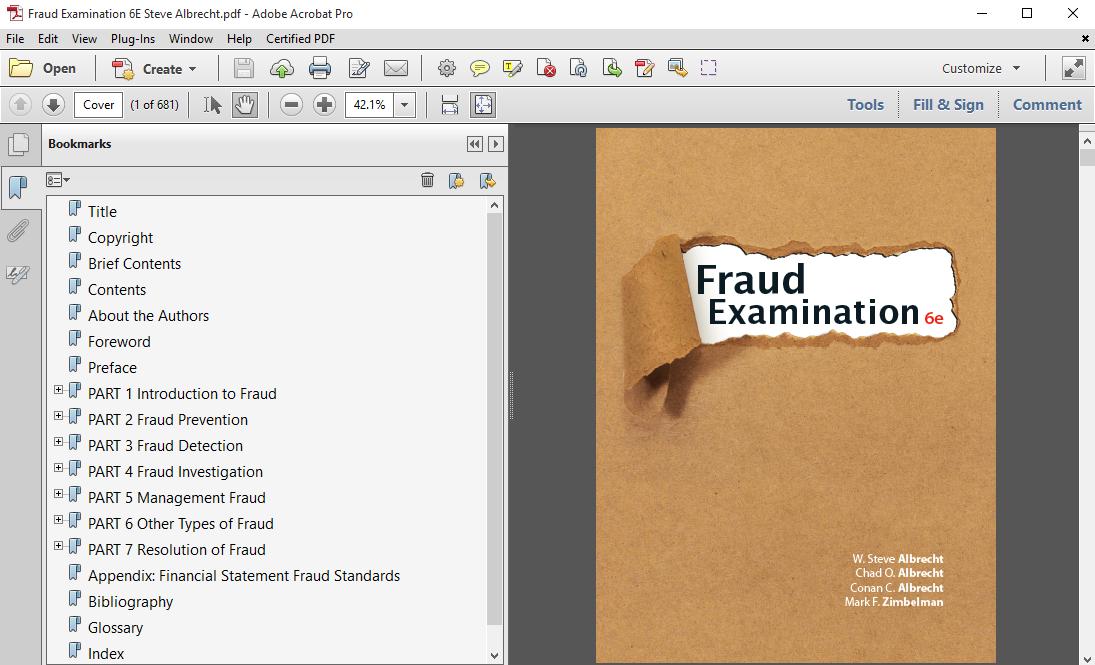Open Create dropdown arrow

pyautogui.click(x=193, y=69)
